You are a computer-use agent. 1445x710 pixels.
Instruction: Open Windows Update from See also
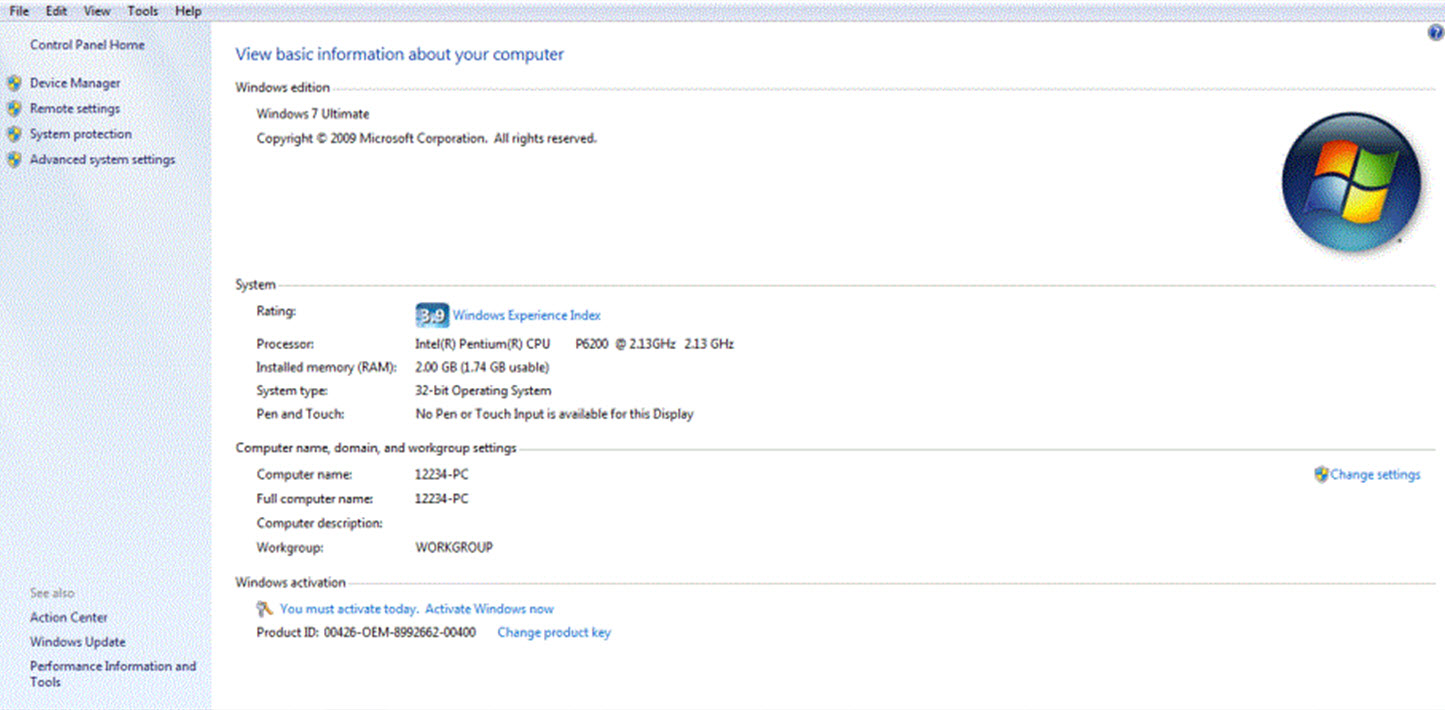[x=78, y=642]
